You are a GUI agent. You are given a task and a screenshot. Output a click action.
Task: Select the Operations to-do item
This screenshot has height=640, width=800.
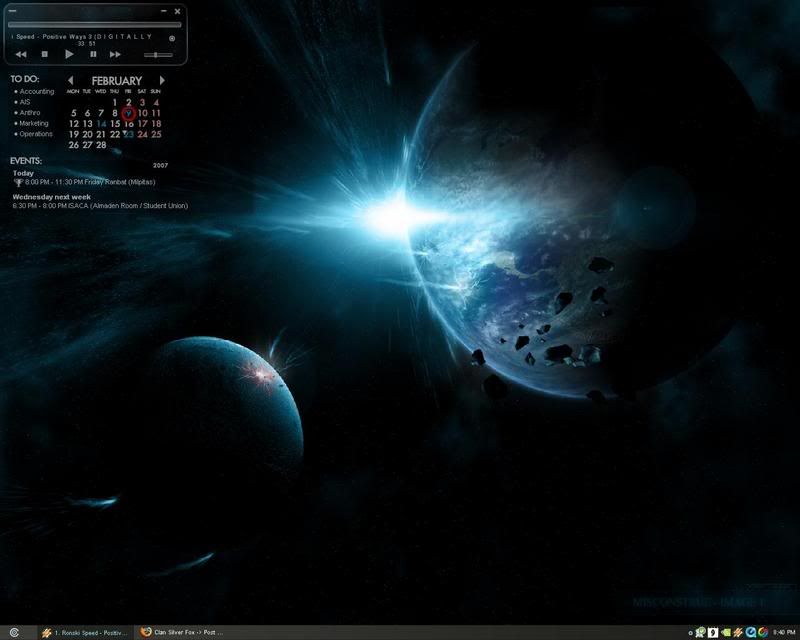[33, 134]
